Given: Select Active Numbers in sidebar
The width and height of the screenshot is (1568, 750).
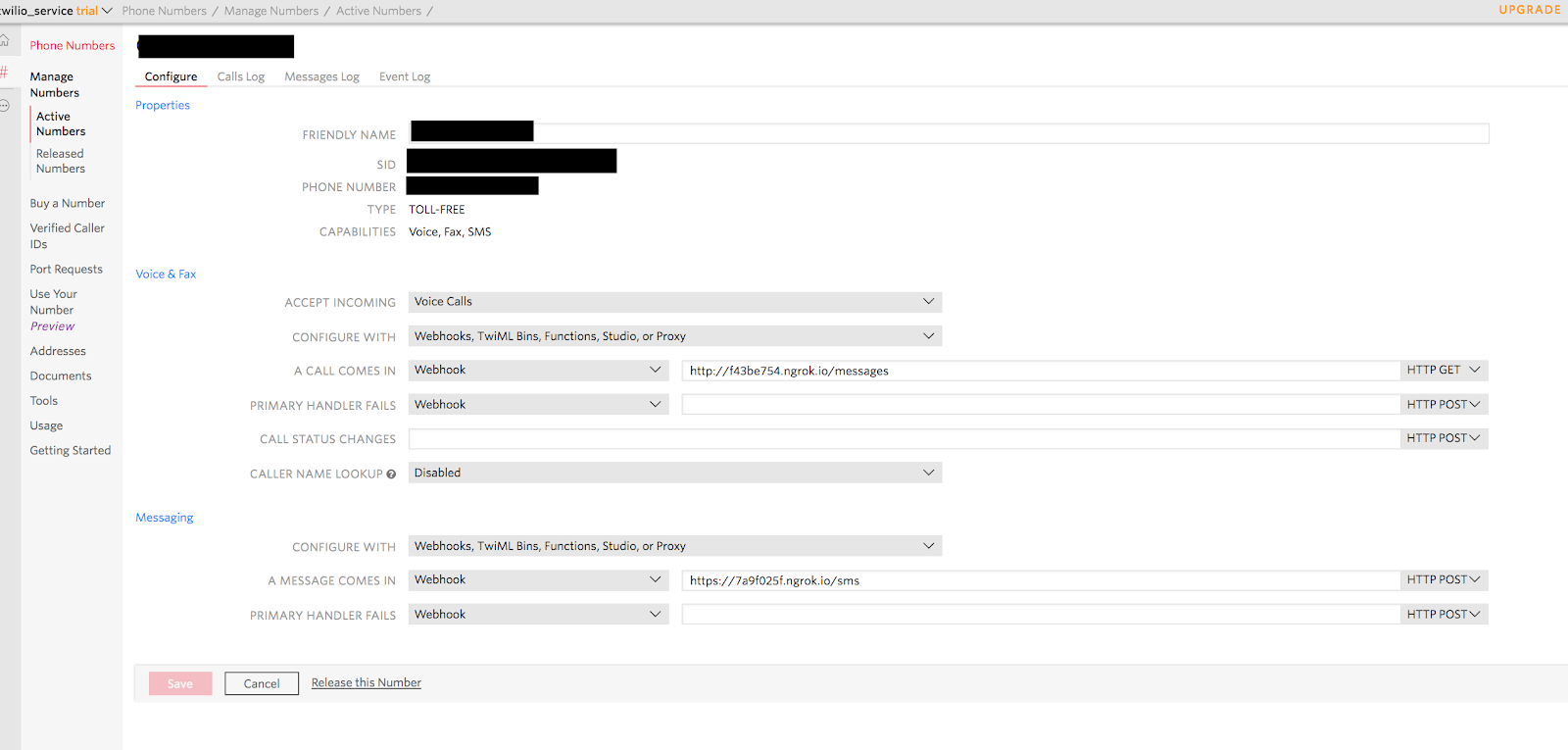Looking at the screenshot, I should pyautogui.click(x=61, y=124).
